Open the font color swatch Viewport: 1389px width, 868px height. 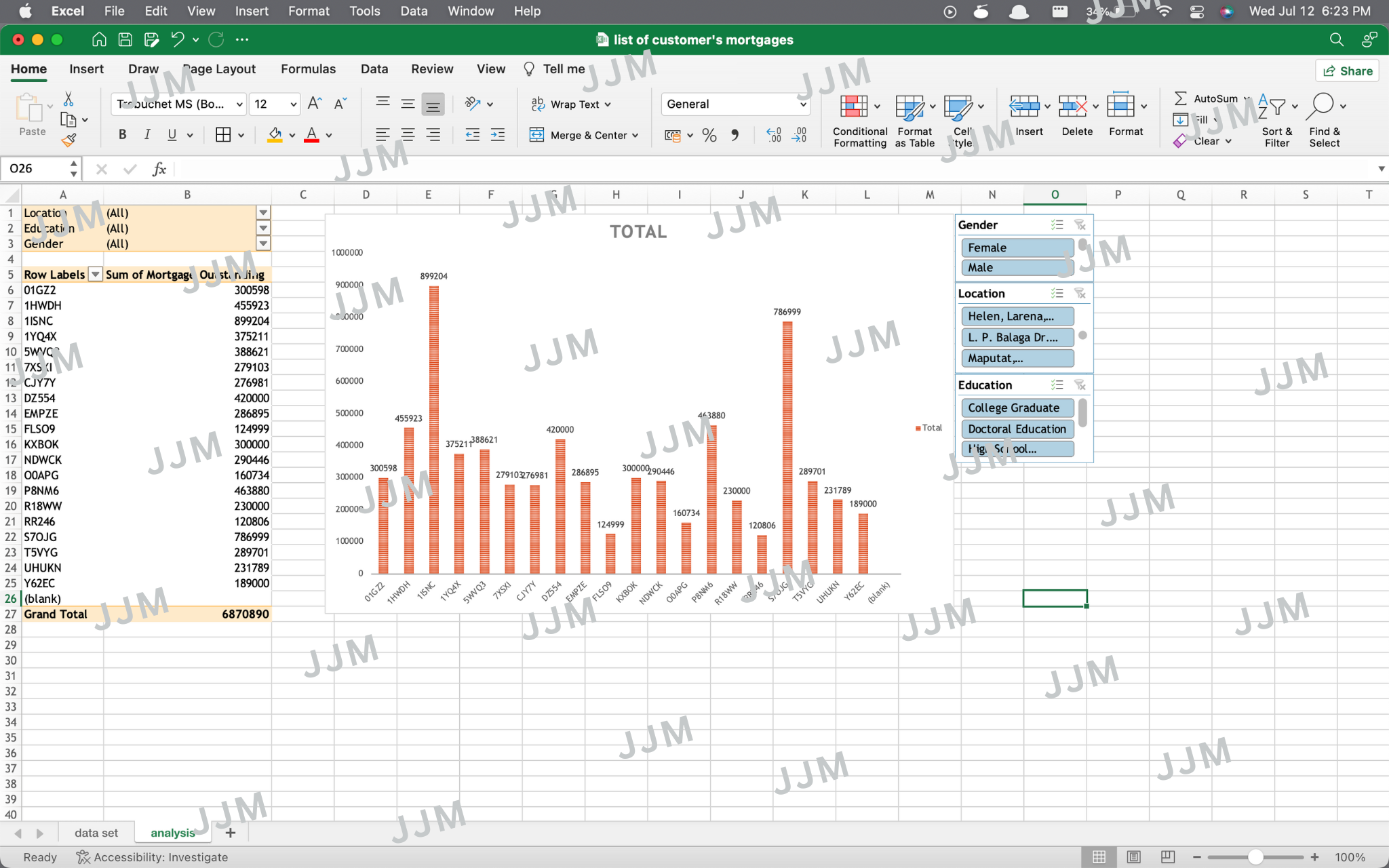pyautogui.click(x=311, y=135)
